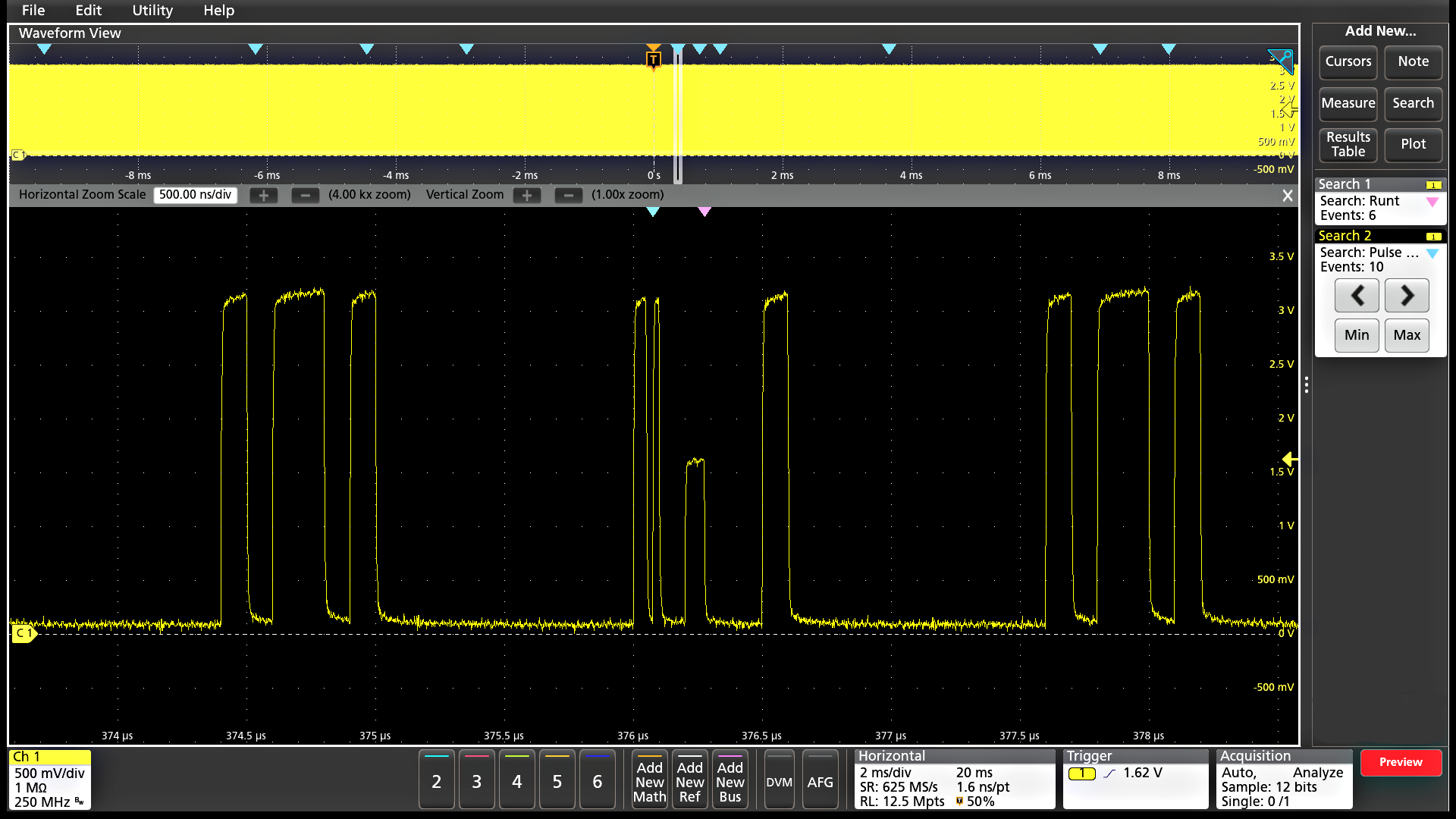Image resolution: width=1456 pixels, height=819 pixels.
Task: Click the Horizontal Zoom plus icon
Action: click(x=263, y=195)
